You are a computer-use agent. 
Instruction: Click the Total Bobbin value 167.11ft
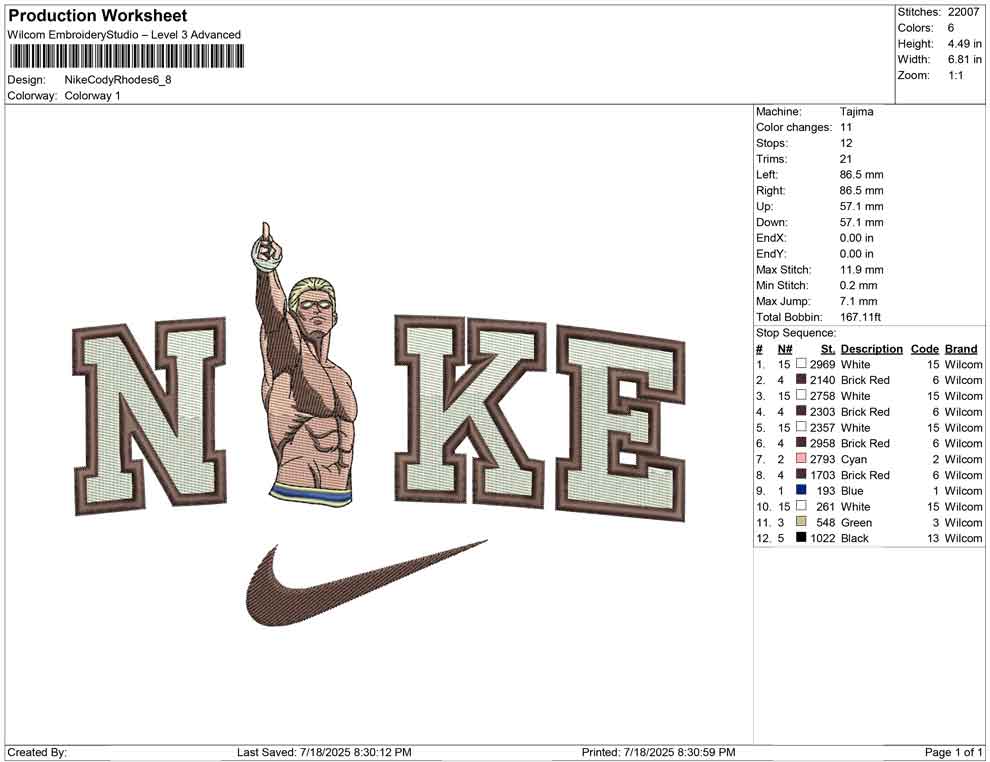[860, 317]
